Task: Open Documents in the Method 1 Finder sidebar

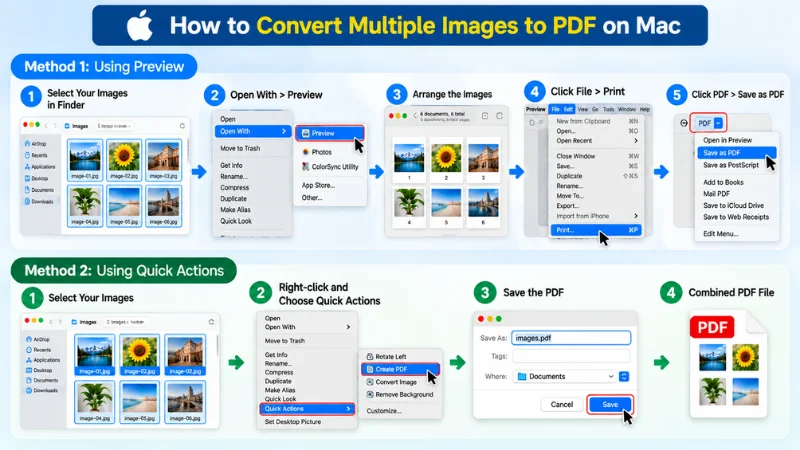Action: [x=39, y=190]
